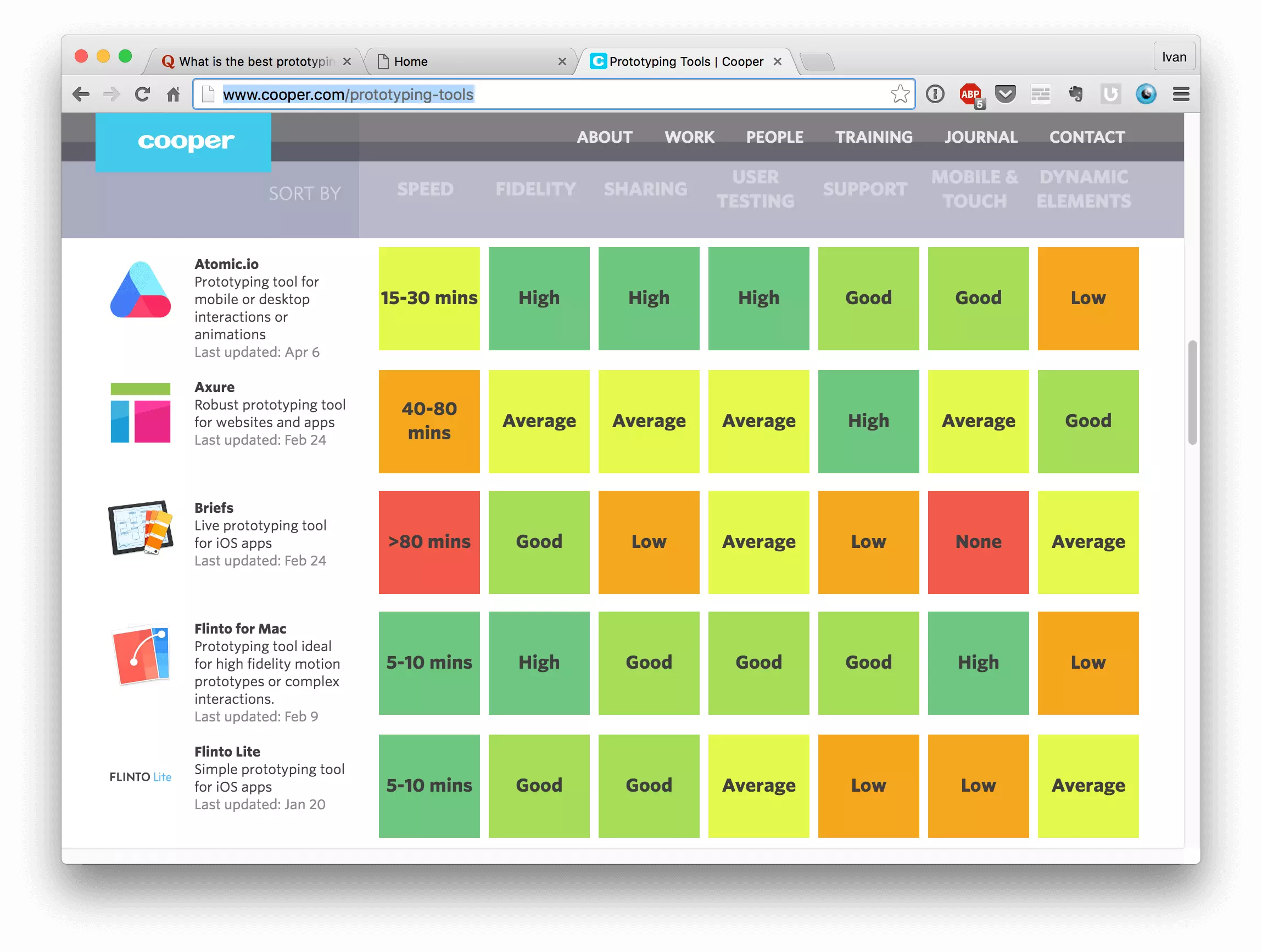Screen dimensions: 1262x952
Task: Click 'Last updated: Feb 9' text
Action: coord(256,716)
